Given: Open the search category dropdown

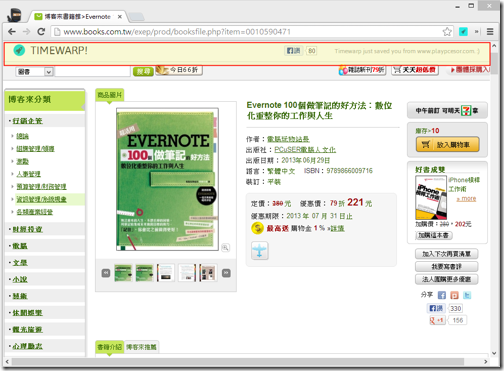Looking at the screenshot, I should (34, 72).
